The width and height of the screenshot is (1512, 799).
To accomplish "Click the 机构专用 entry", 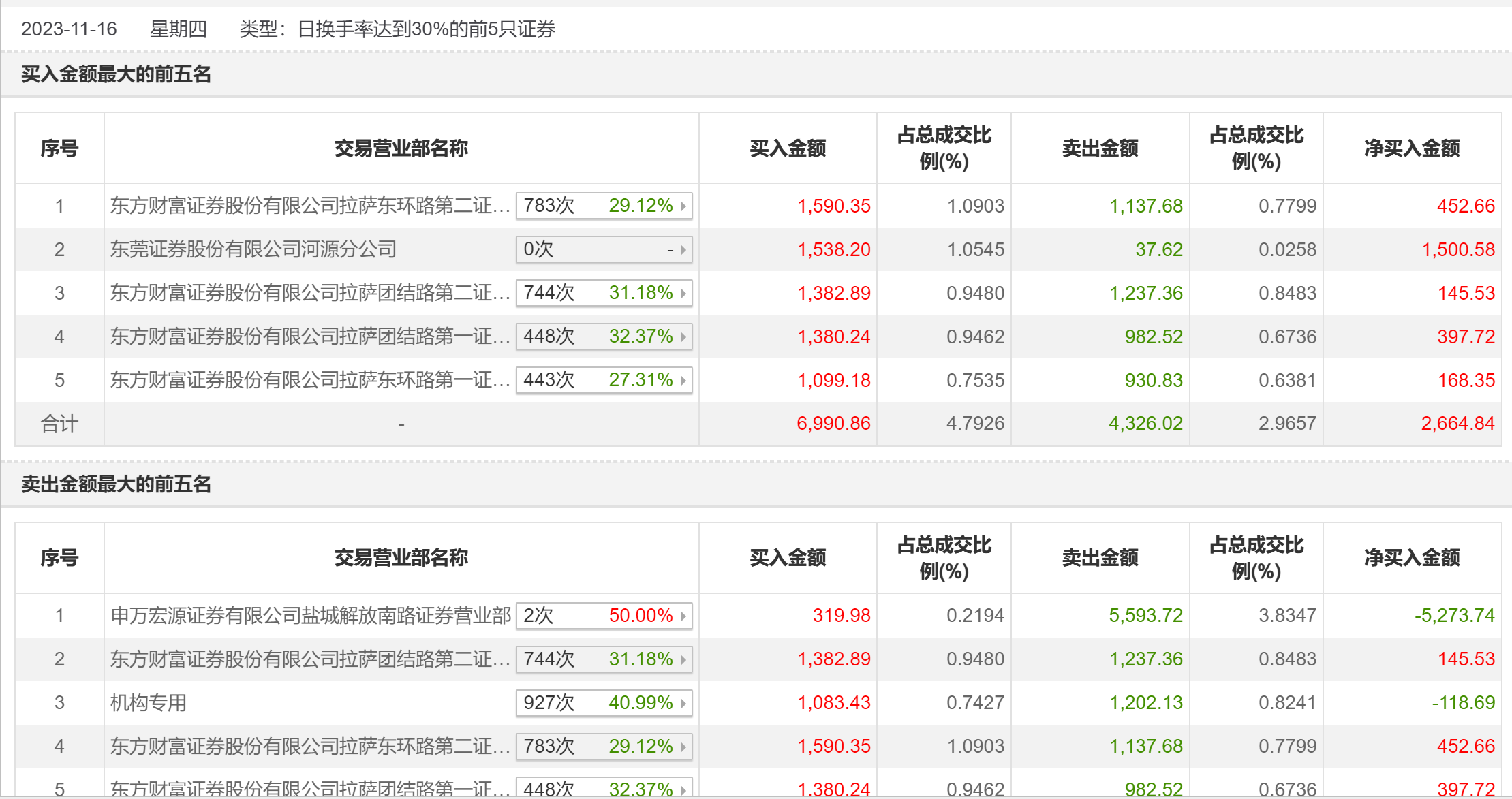I will coord(149,703).
